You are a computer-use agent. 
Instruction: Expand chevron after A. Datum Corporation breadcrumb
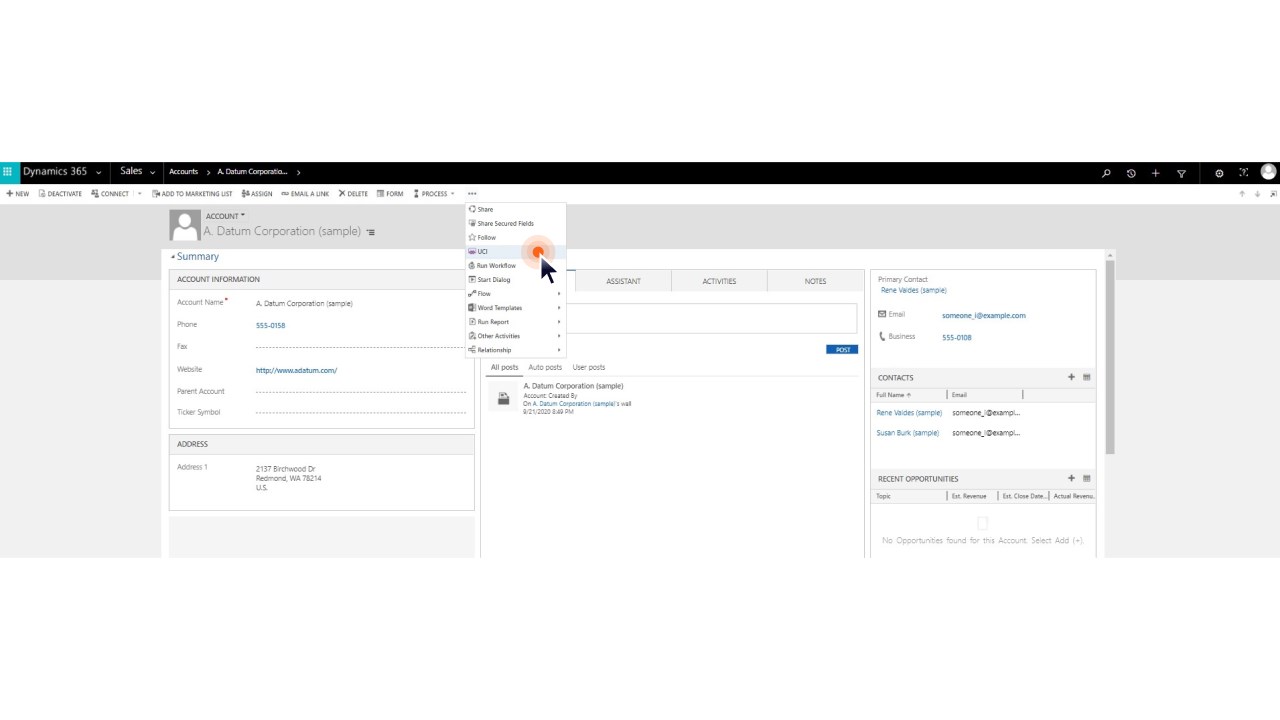298,173
